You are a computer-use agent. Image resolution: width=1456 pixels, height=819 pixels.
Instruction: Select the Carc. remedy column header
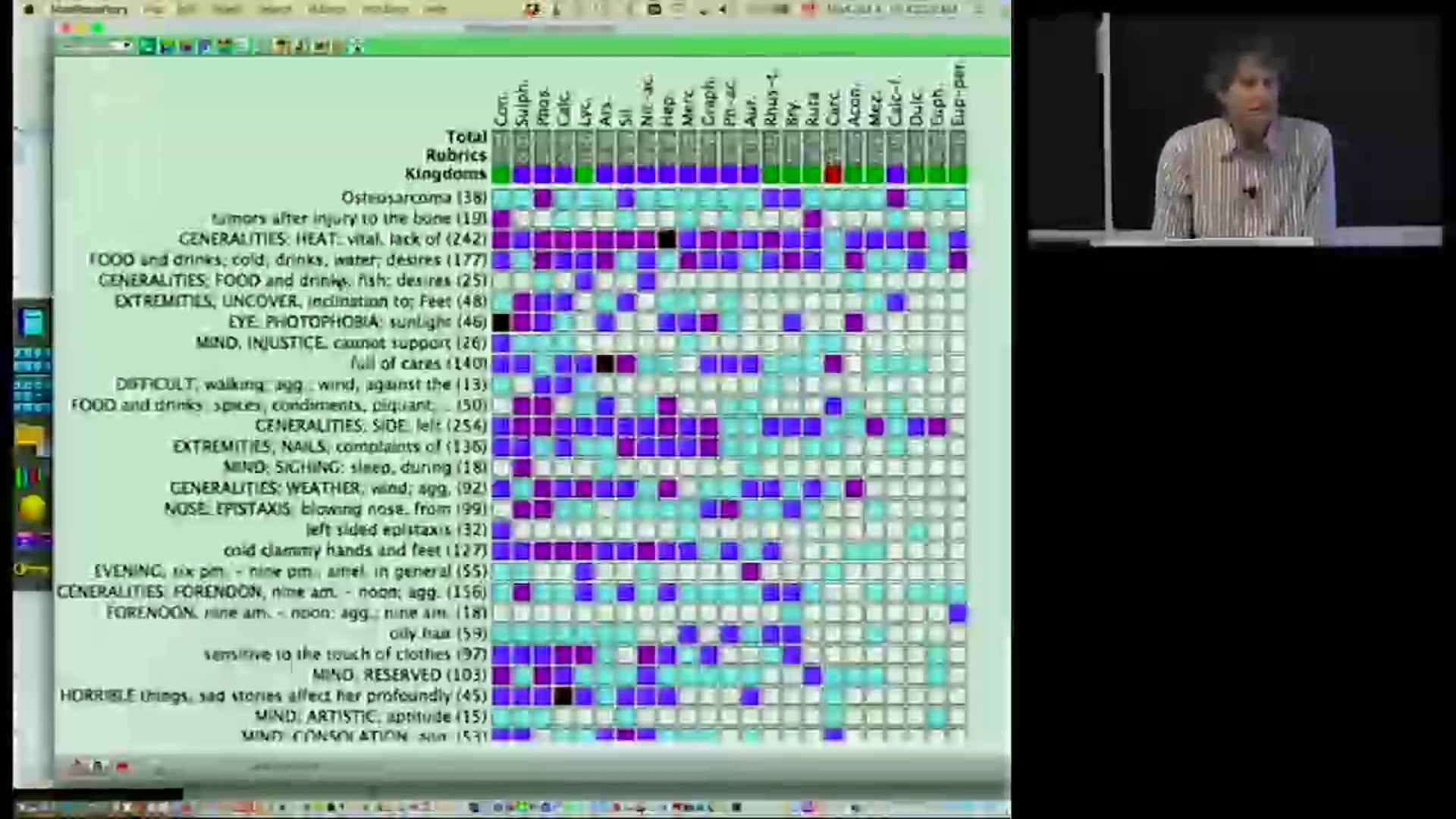(833, 108)
